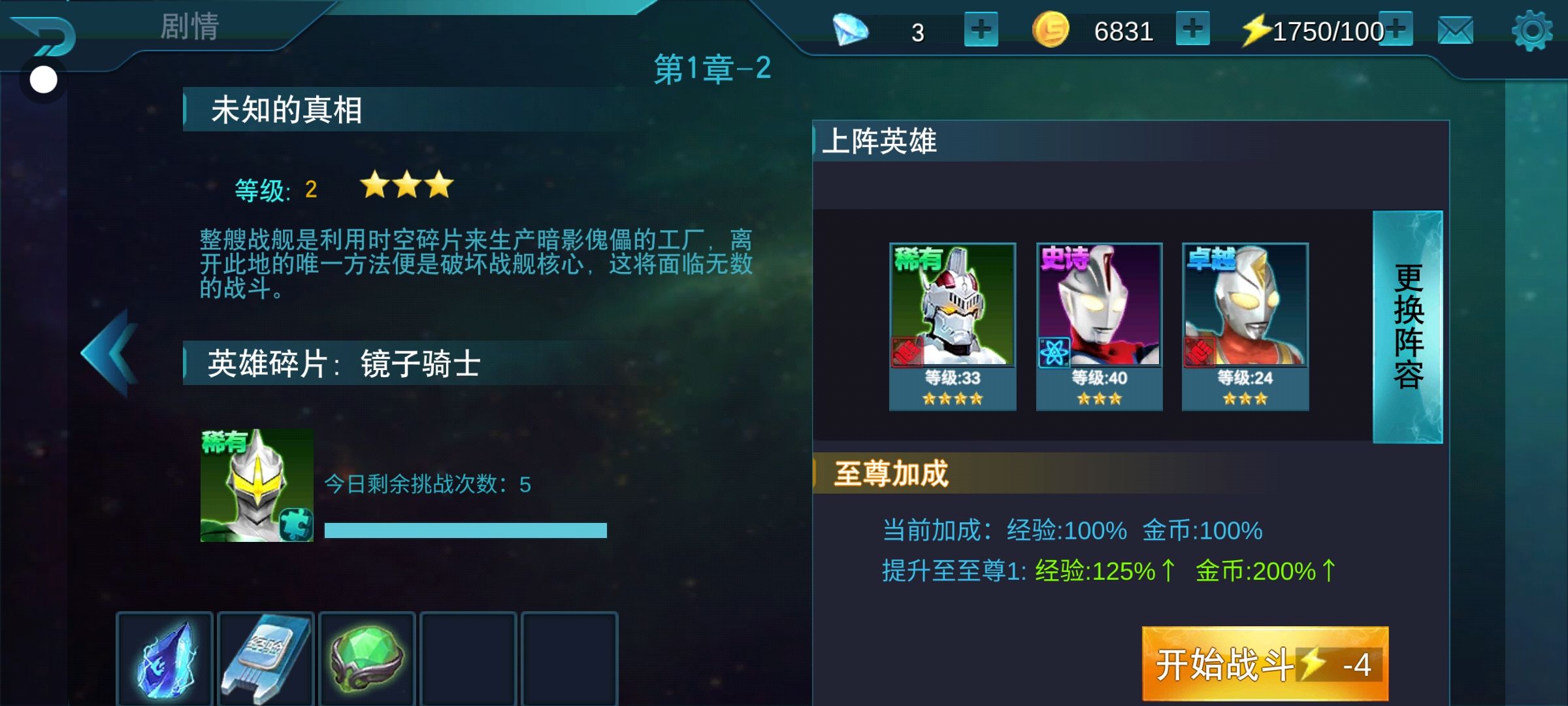The height and width of the screenshot is (706, 1568).
Task: Click 更换阵容 change lineup button
Action: click(x=1408, y=327)
